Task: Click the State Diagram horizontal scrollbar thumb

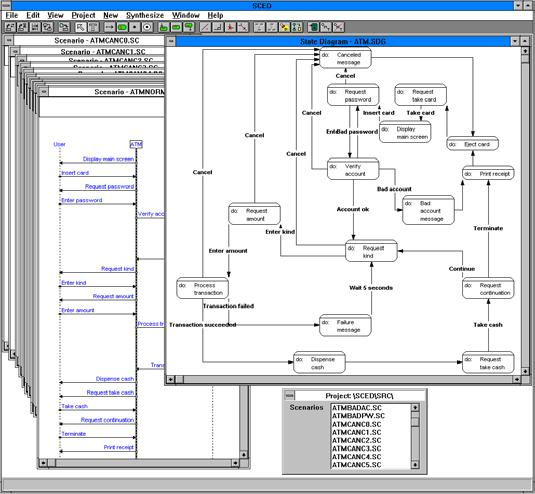Action: point(179,379)
